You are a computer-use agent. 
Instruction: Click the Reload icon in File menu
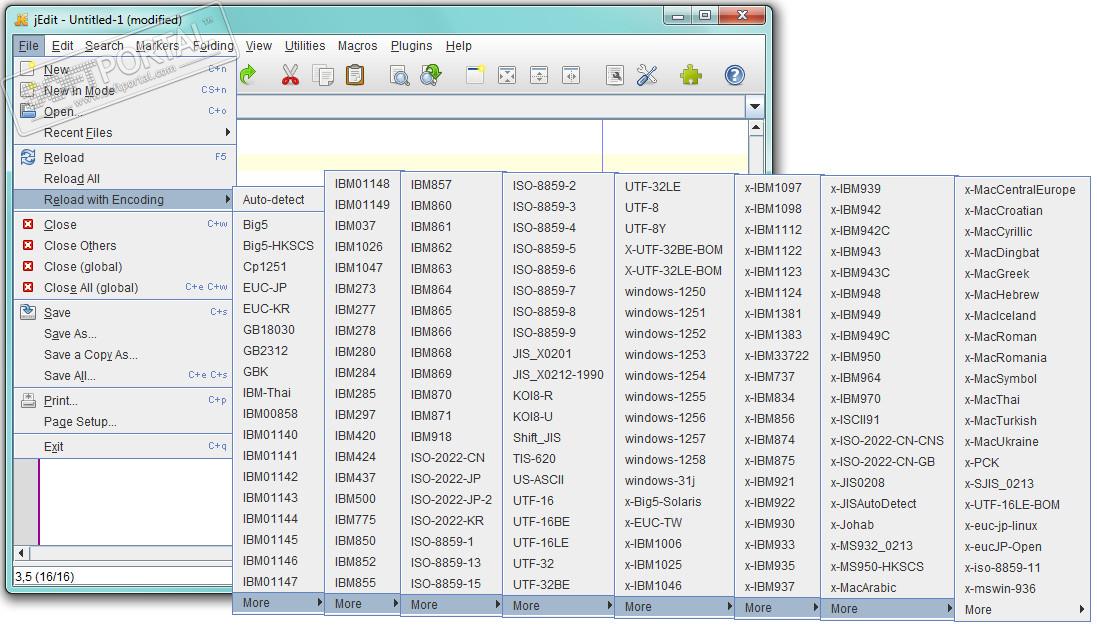tap(28, 157)
